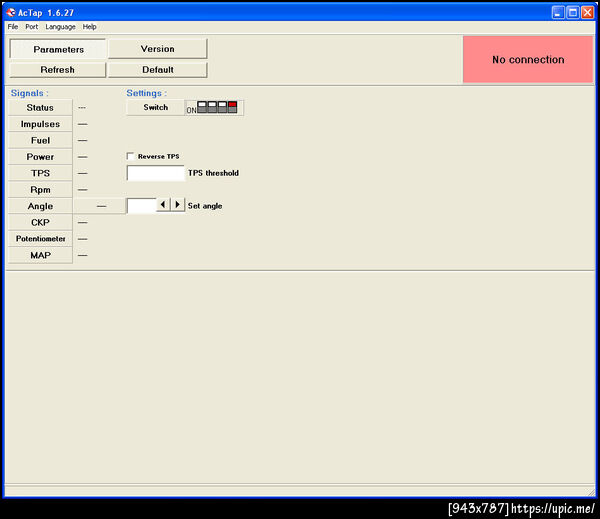Click the MAP signal label

point(40,255)
